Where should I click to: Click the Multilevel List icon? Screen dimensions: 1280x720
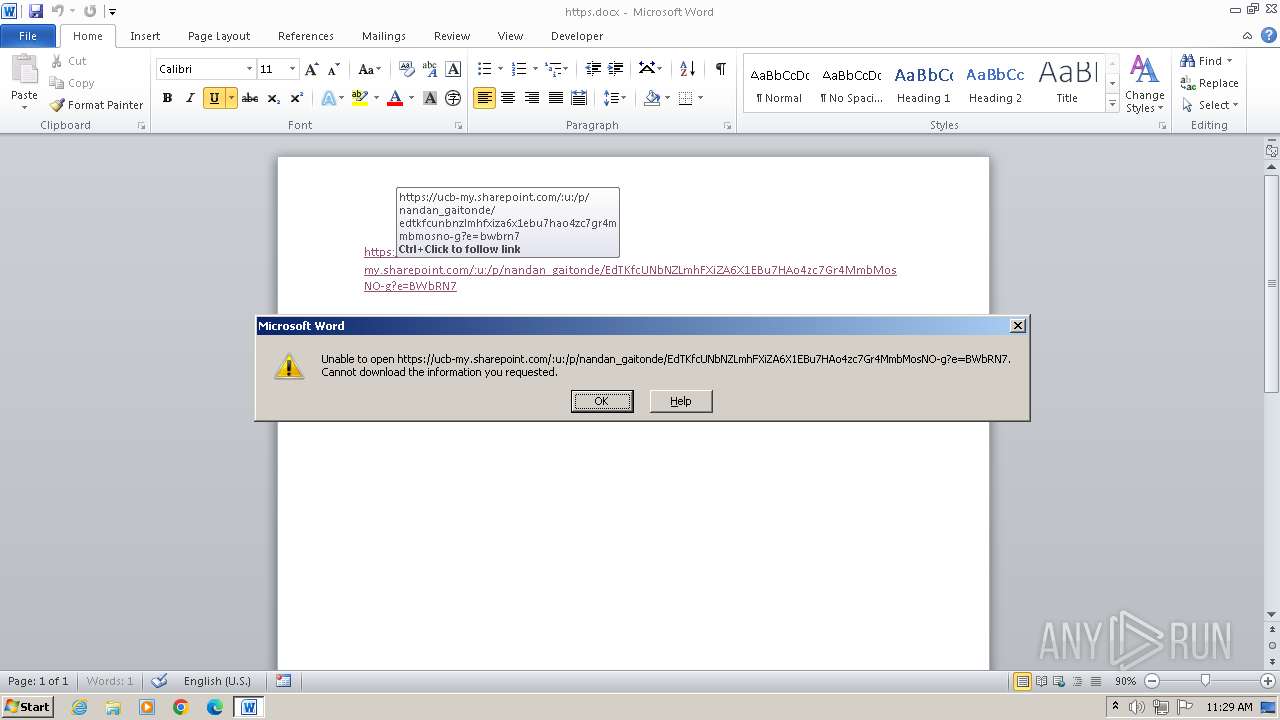click(557, 69)
